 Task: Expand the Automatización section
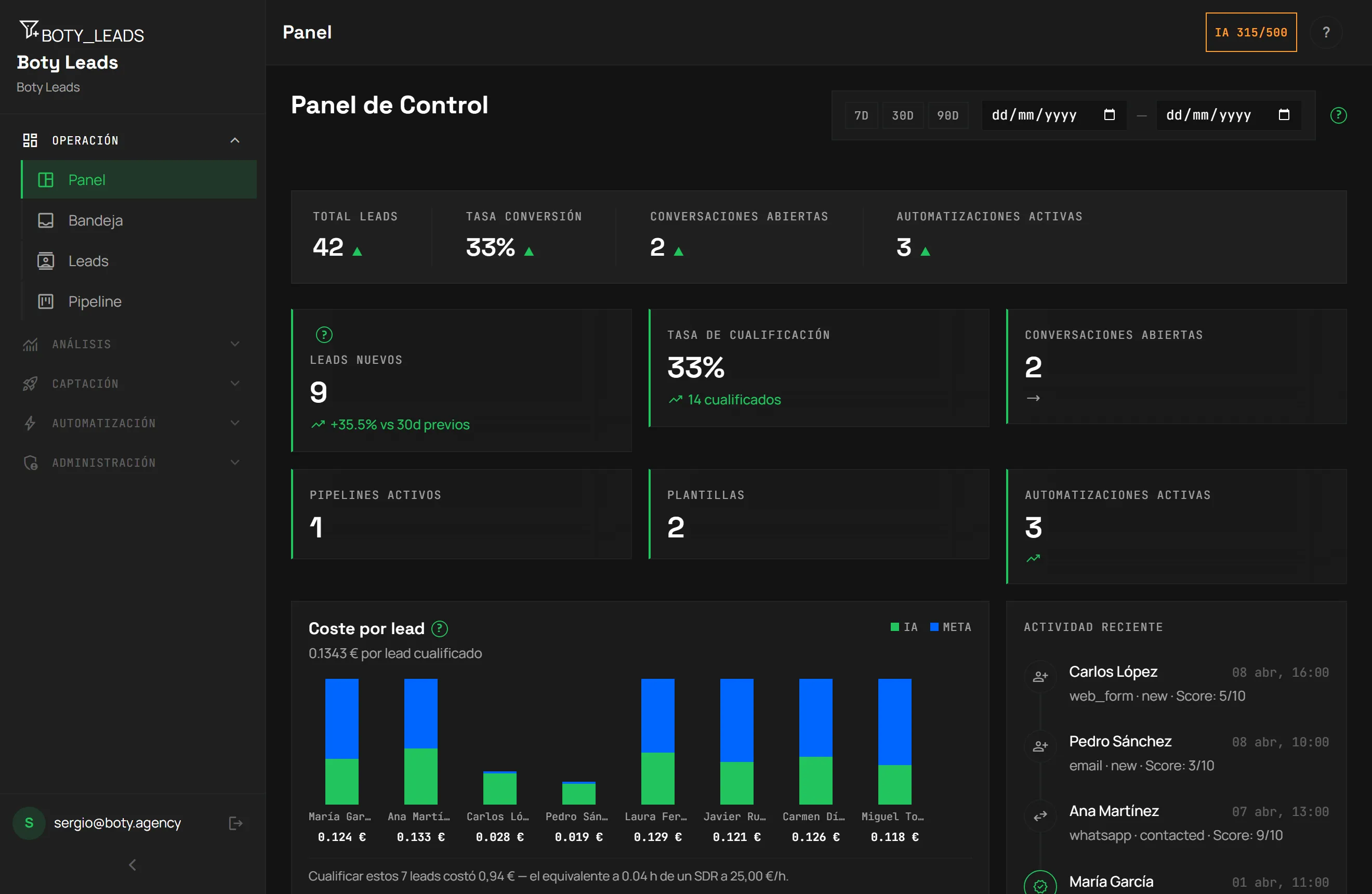pos(234,423)
